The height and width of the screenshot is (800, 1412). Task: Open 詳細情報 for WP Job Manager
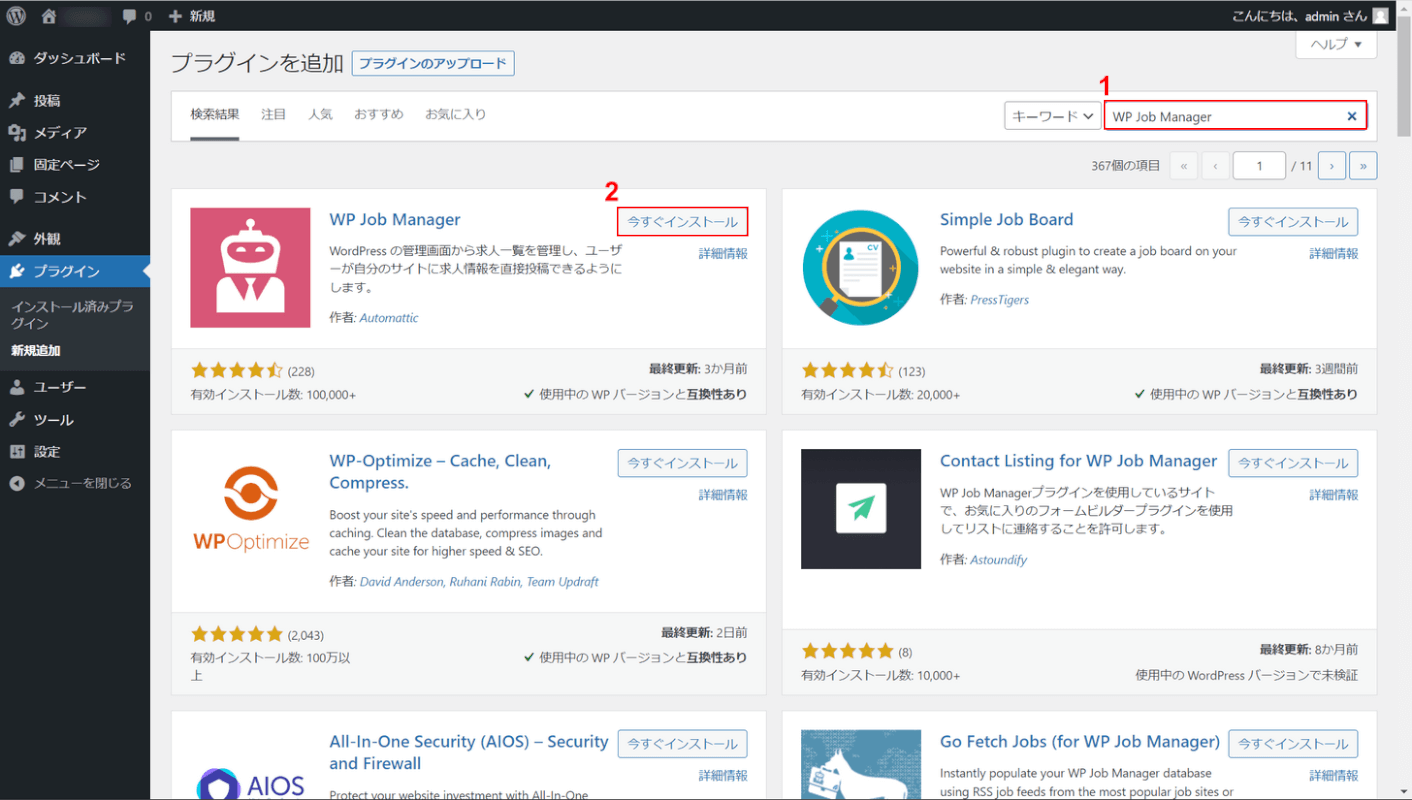click(723, 254)
